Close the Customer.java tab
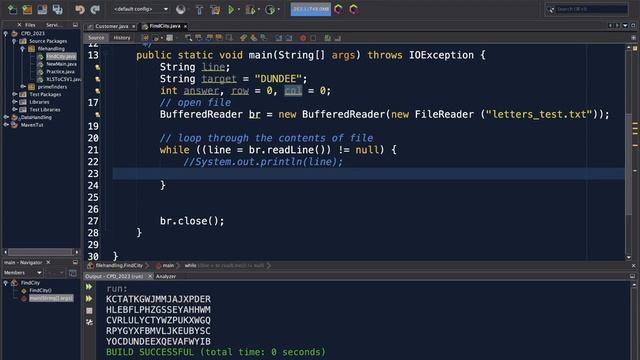The width and height of the screenshot is (640, 360). 133,27
